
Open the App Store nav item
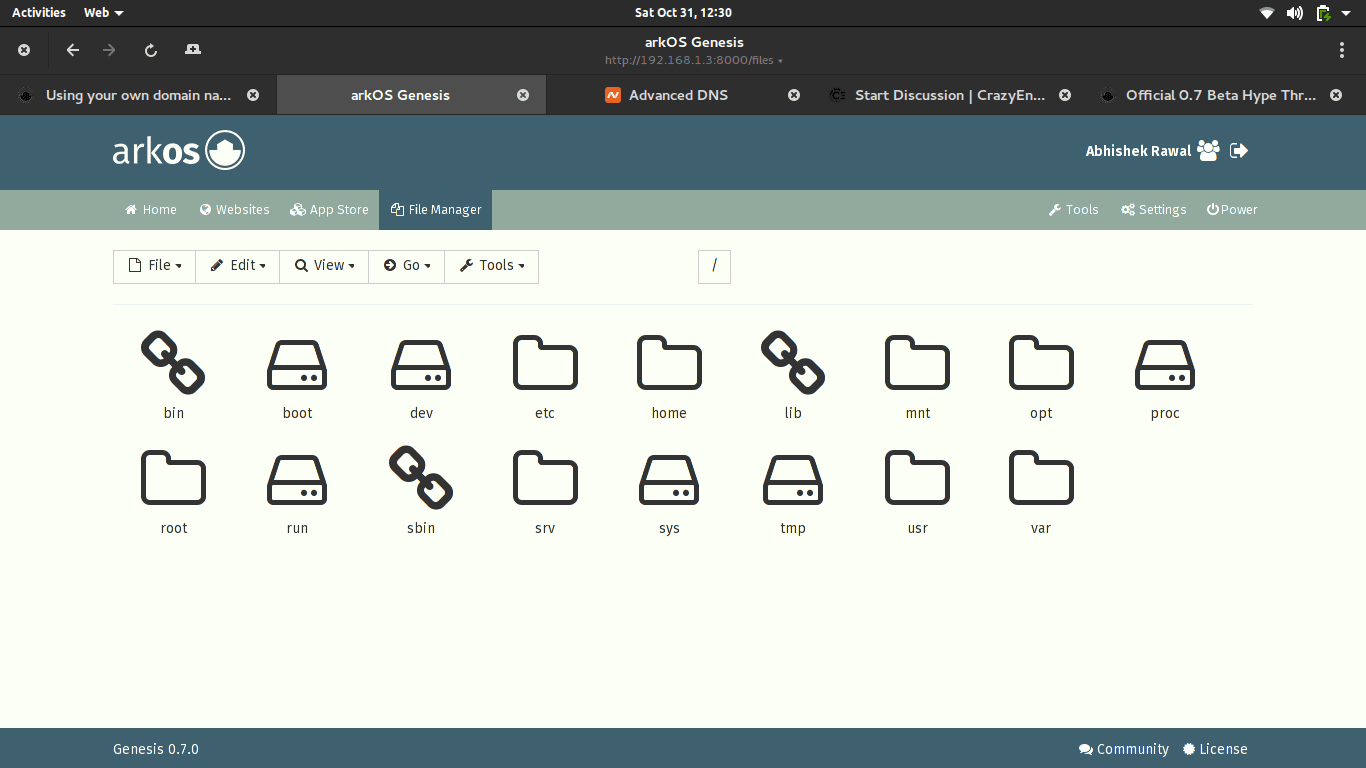point(329,210)
